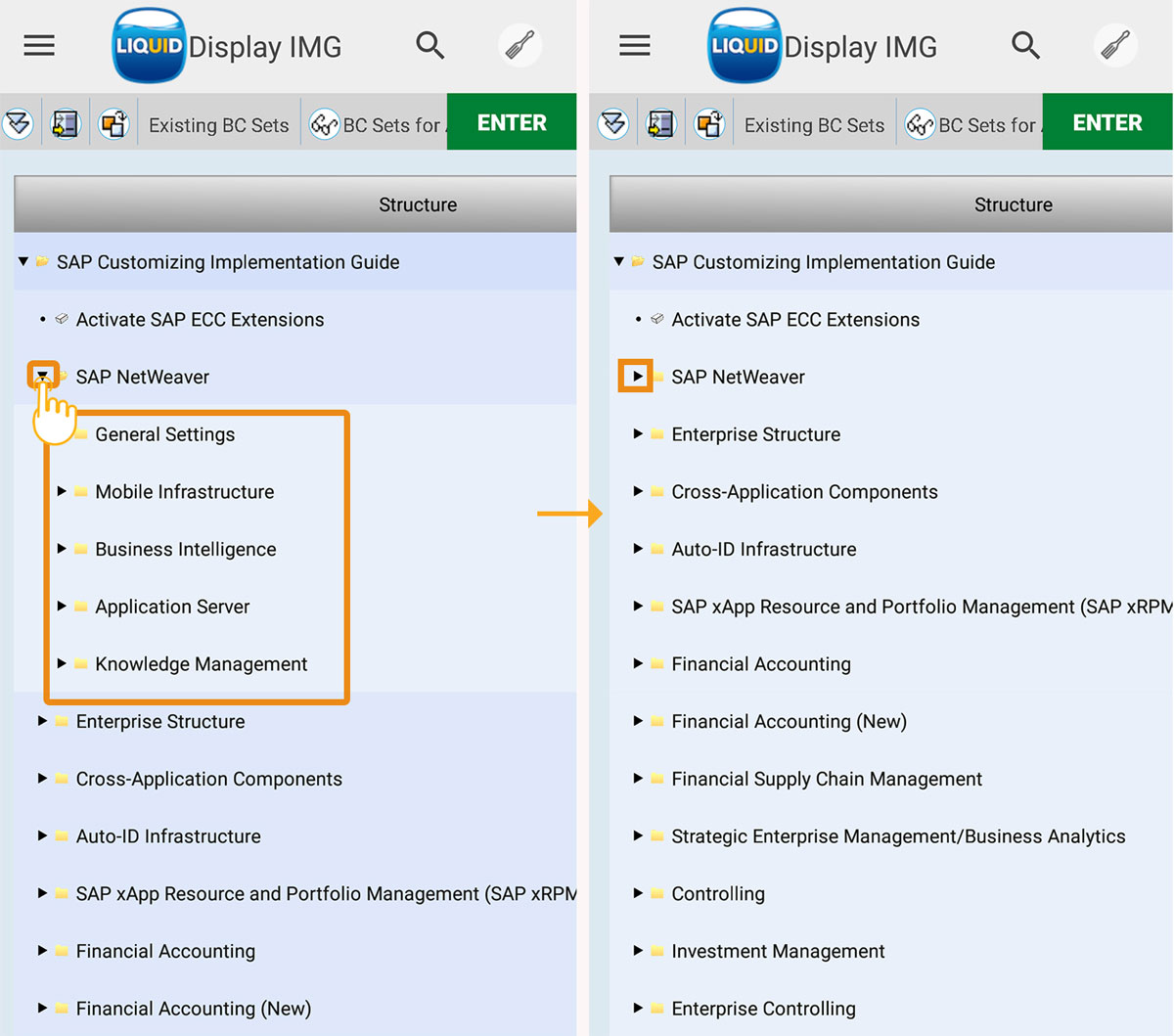Click the glasses icon beside BC Sets, right screen
Screen dimensions: 1174x1036
tap(919, 125)
